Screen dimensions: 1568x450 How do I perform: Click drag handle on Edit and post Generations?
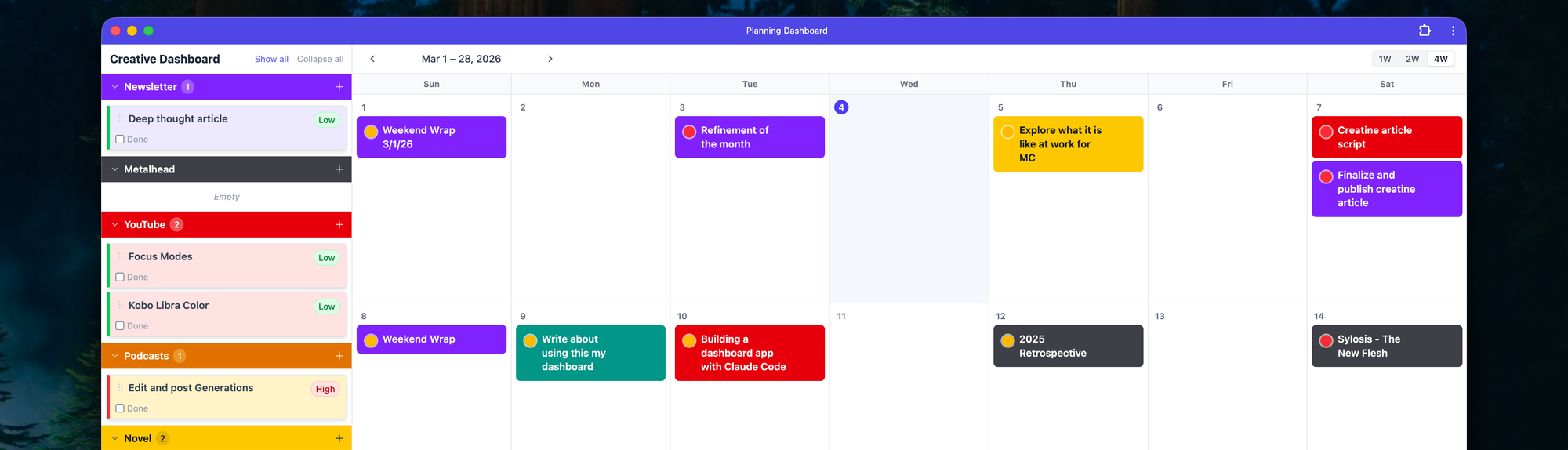120,388
